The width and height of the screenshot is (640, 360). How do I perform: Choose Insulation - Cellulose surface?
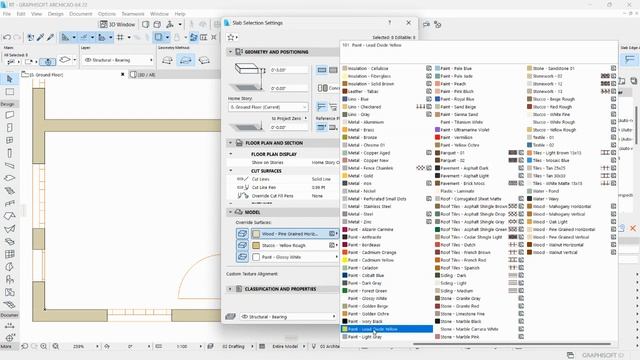(387, 69)
